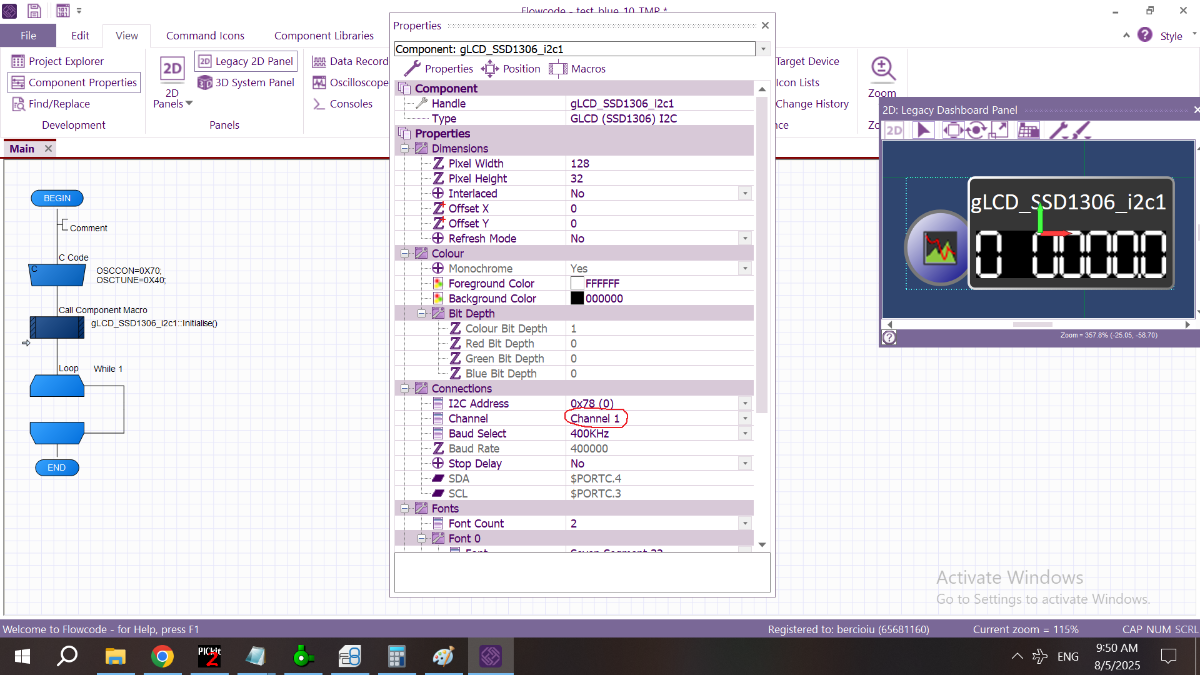Open the Baud Select dropdown
Image resolution: width=1200 pixels, height=675 pixels.
coord(744,433)
